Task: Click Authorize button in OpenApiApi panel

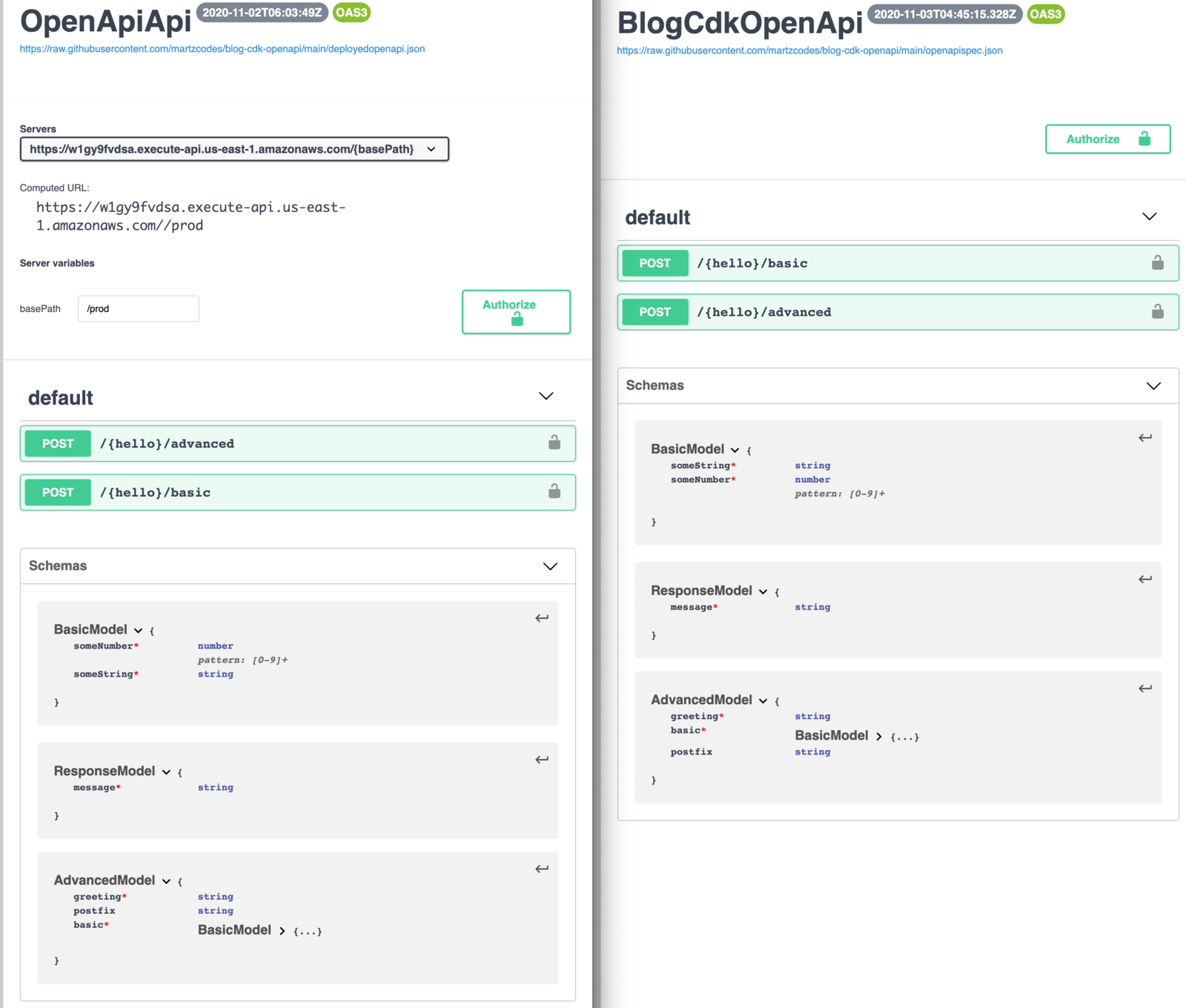Action: coord(516,312)
